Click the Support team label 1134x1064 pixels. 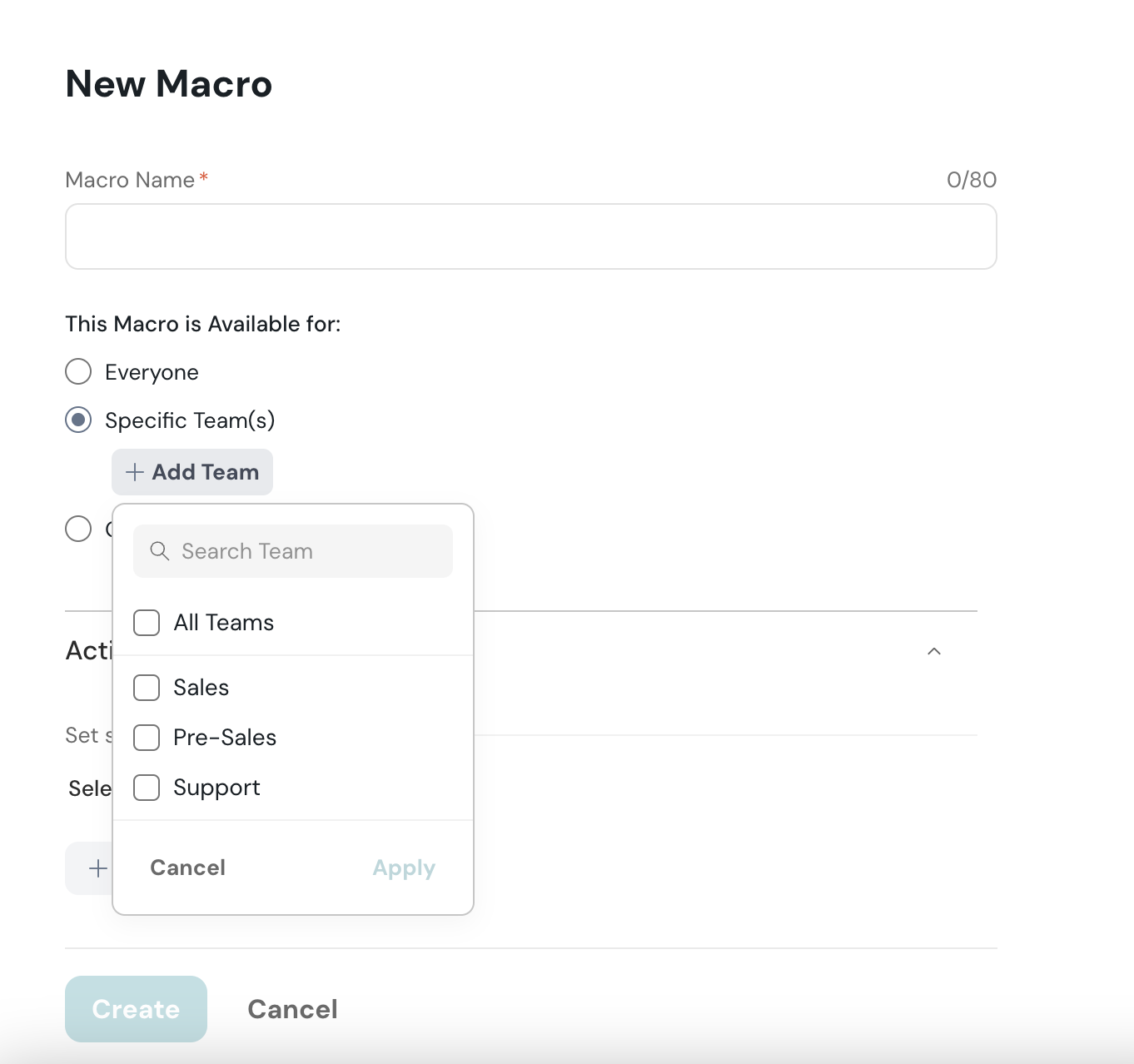(x=216, y=788)
